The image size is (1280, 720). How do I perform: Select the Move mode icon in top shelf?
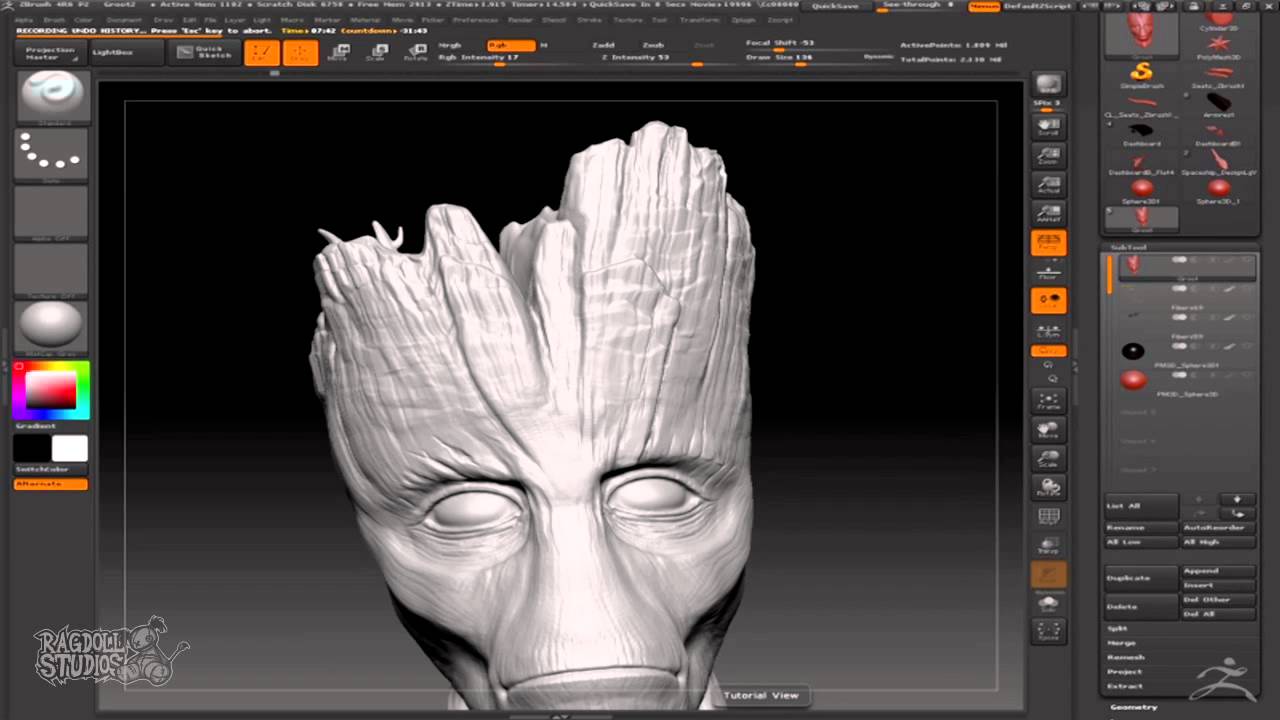[x=339, y=53]
